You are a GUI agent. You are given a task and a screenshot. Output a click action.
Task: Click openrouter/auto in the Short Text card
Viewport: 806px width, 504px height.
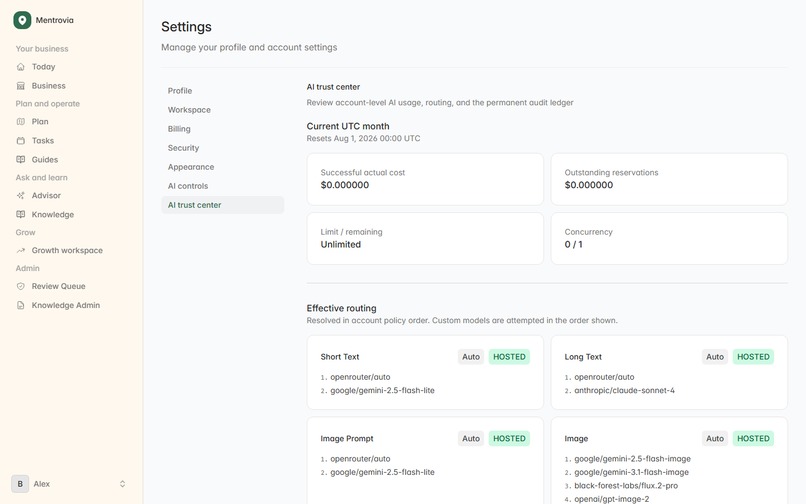360,377
